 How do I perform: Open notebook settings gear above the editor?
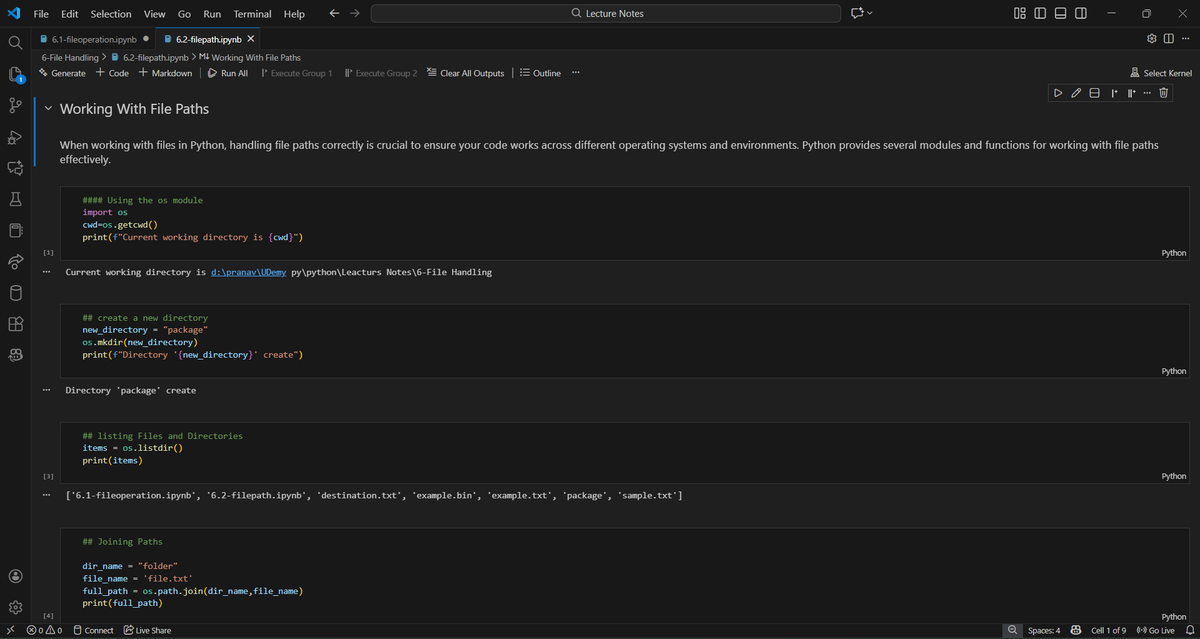1152,36
